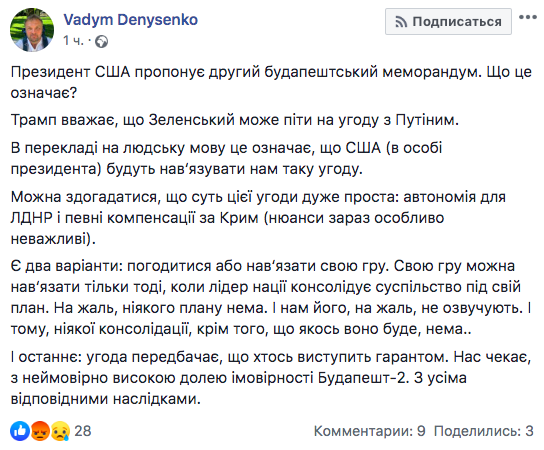Click the word 'Будапешт-2' in the post
544x450 pixels.
(x=362, y=378)
